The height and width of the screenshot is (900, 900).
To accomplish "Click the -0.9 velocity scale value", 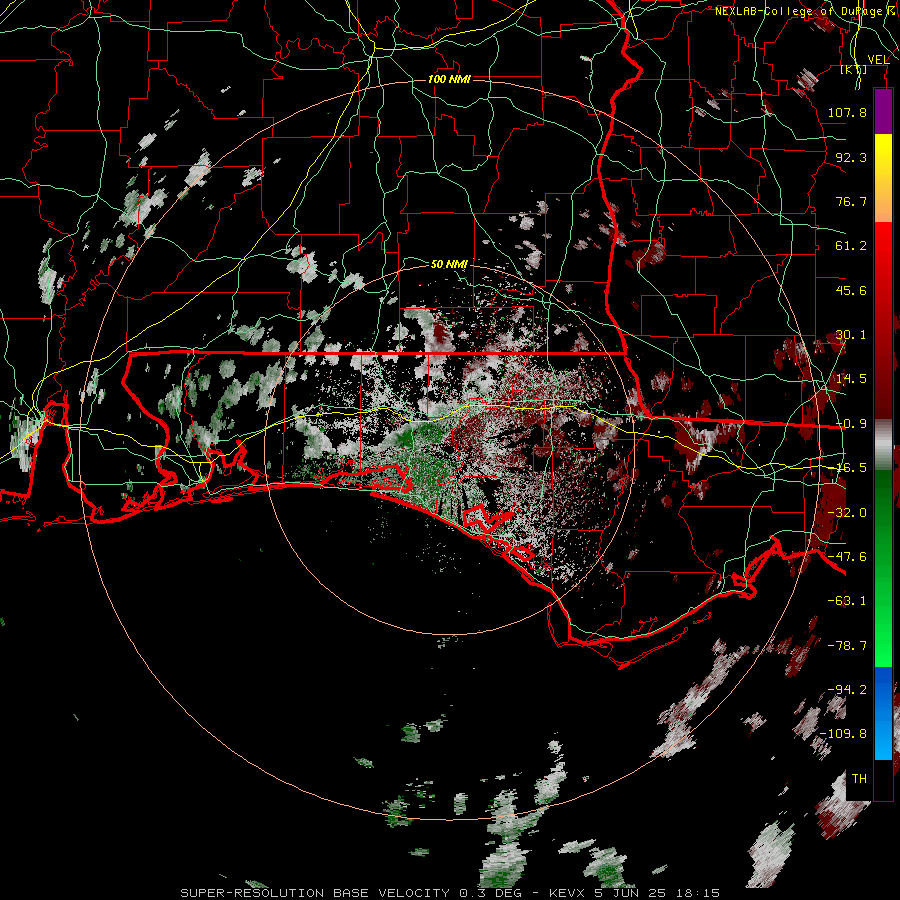I will pyautogui.click(x=851, y=424).
